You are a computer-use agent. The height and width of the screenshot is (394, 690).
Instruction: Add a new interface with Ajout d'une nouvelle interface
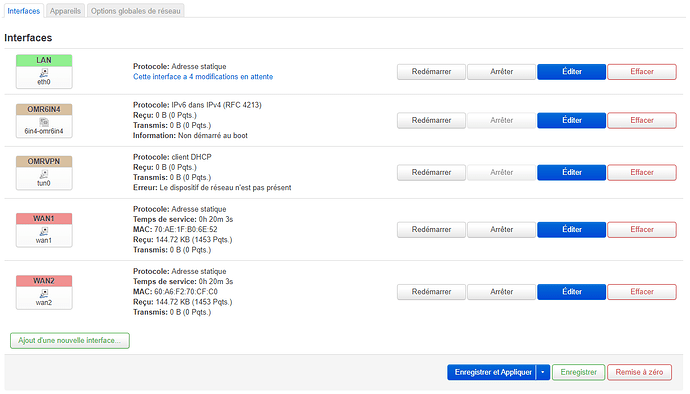[x=70, y=341]
